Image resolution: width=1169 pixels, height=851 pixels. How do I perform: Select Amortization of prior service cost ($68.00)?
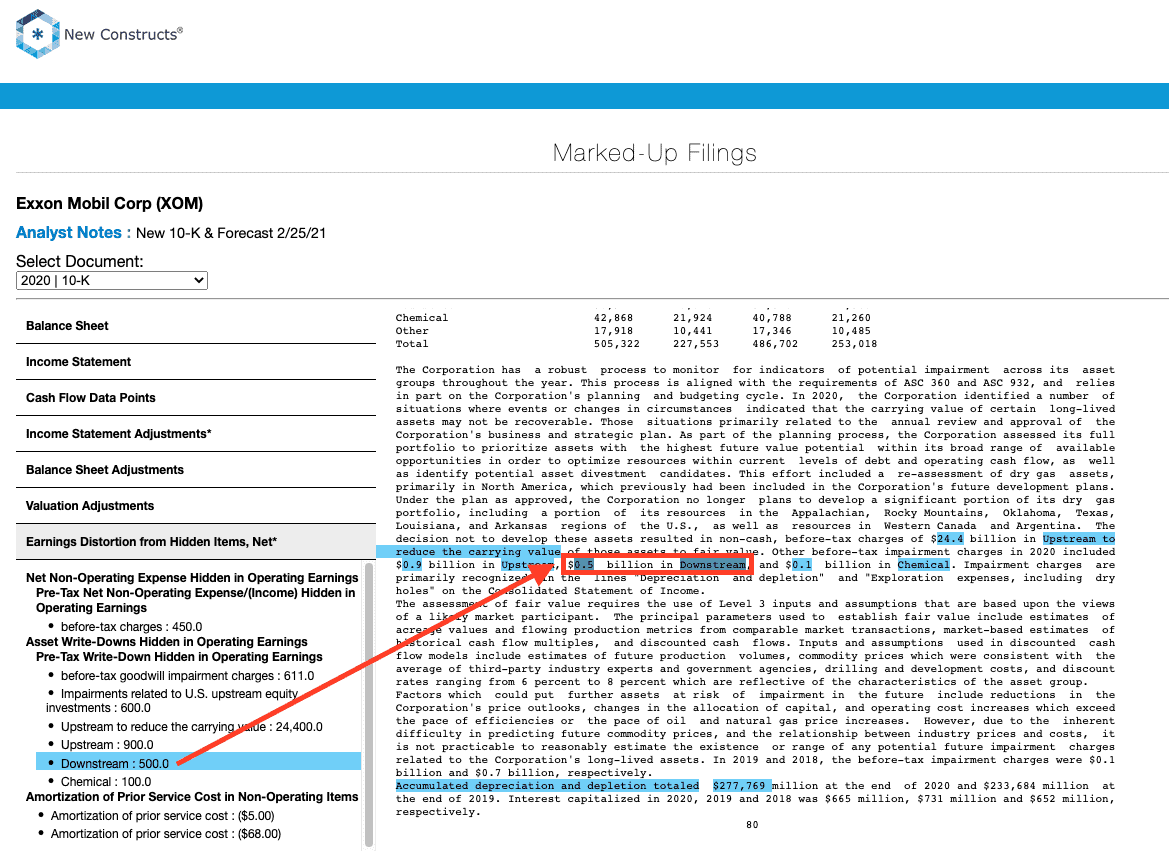[166, 834]
